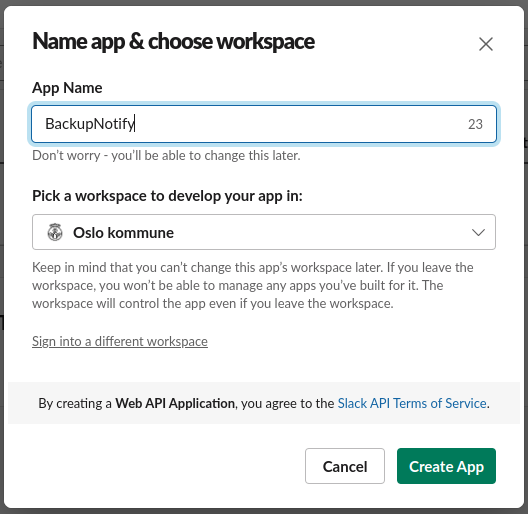Close the Name app & choose workspace dialog
The image size is (528, 514).
point(486,44)
